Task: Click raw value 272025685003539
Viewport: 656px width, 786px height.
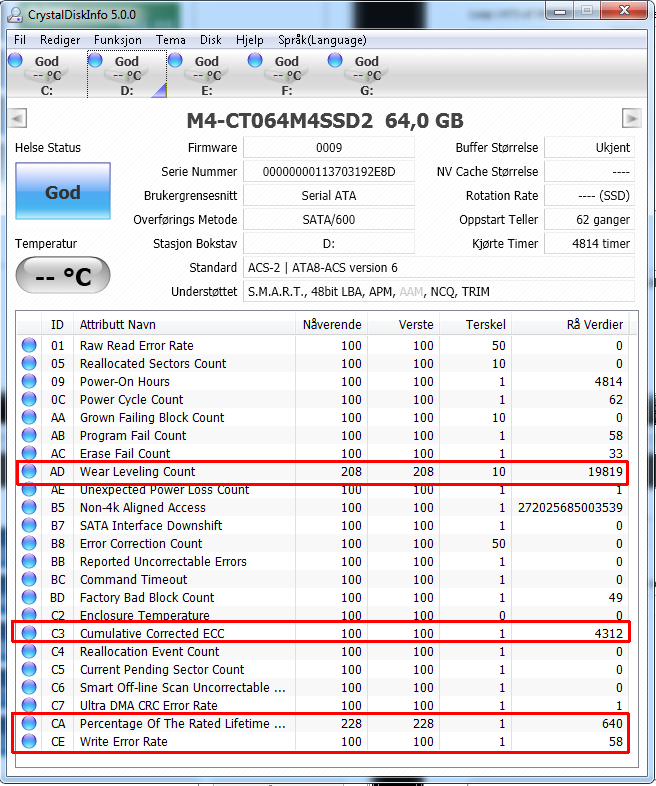Action: (x=570, y=508)
